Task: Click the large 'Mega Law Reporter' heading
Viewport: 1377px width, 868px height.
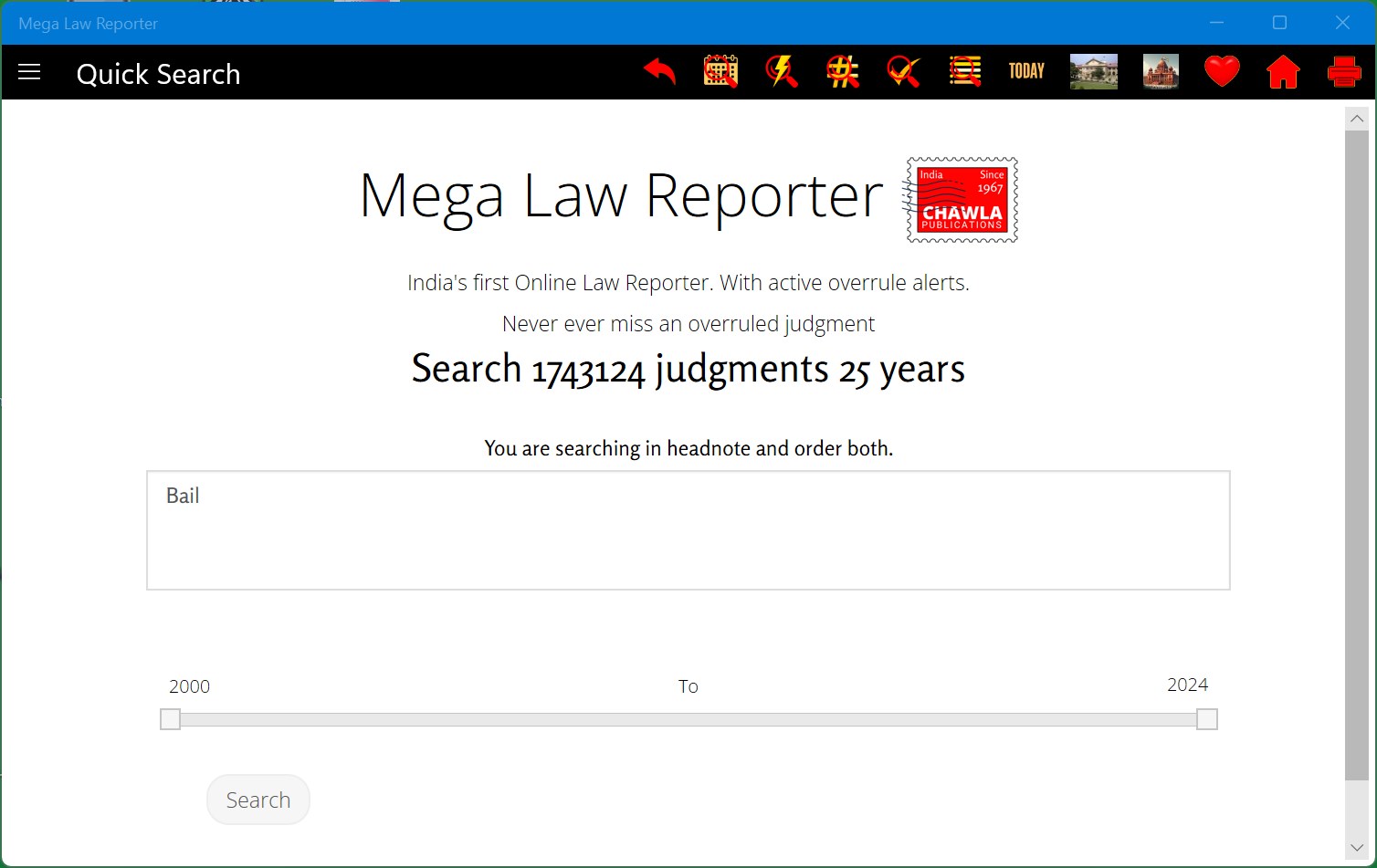Action: pyautogui.click(x=621, y=196)
